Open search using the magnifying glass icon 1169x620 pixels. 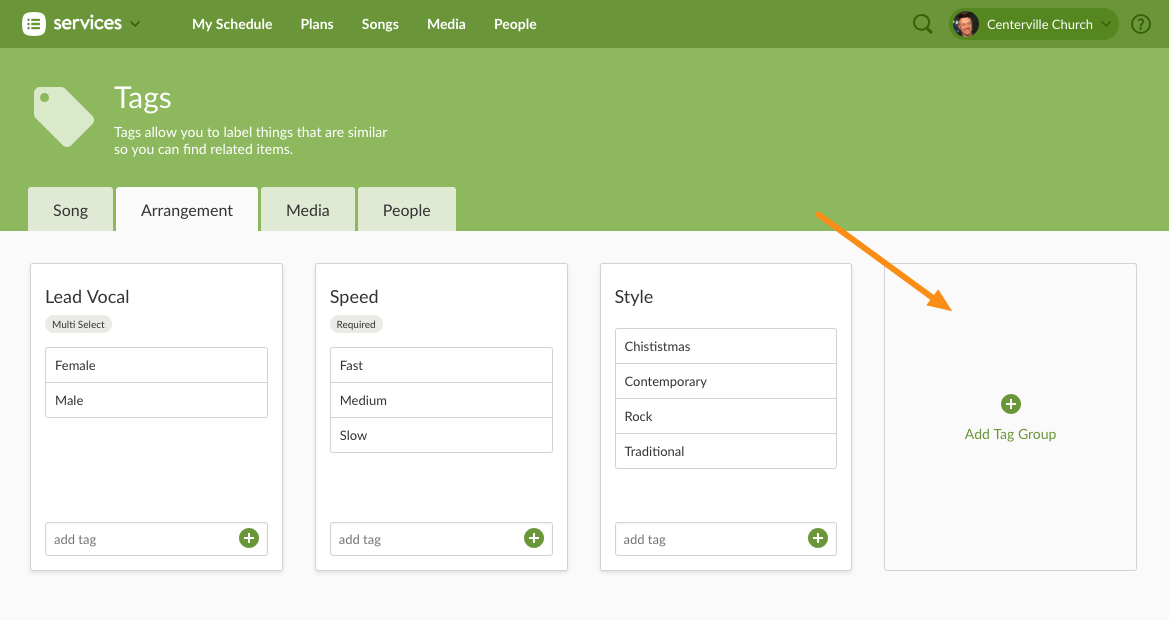pos(921,23)
